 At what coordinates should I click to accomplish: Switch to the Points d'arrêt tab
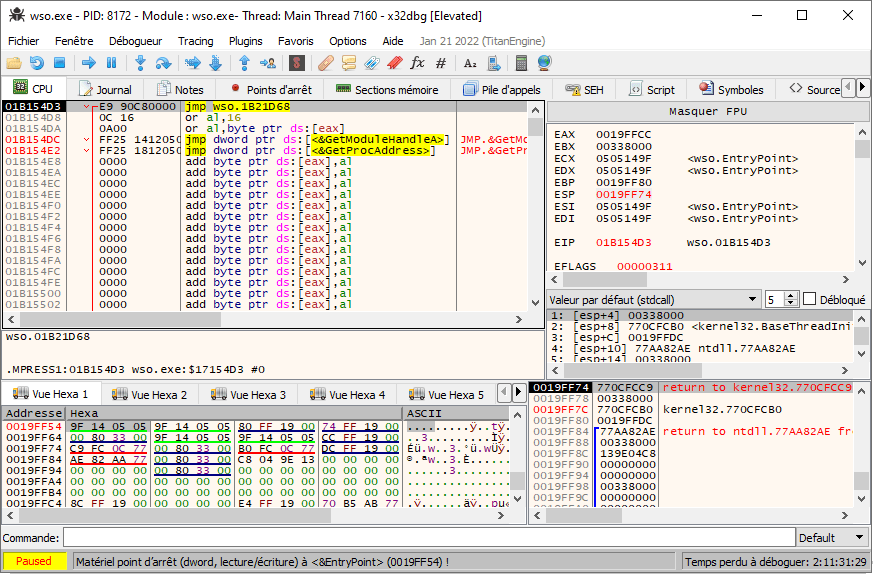(x=269, y=89)
